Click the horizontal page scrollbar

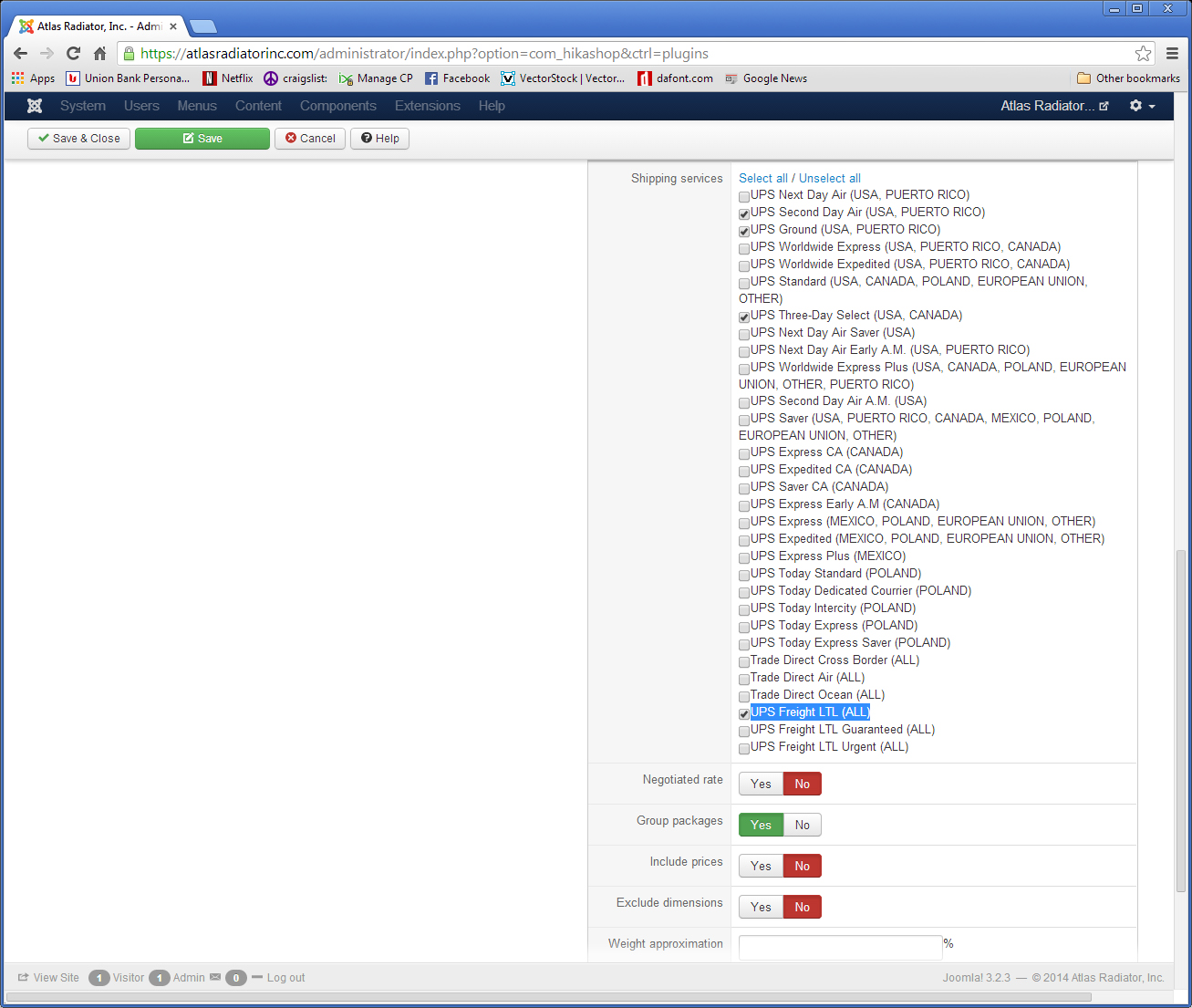pyautogui.click(x=549, y=997)
